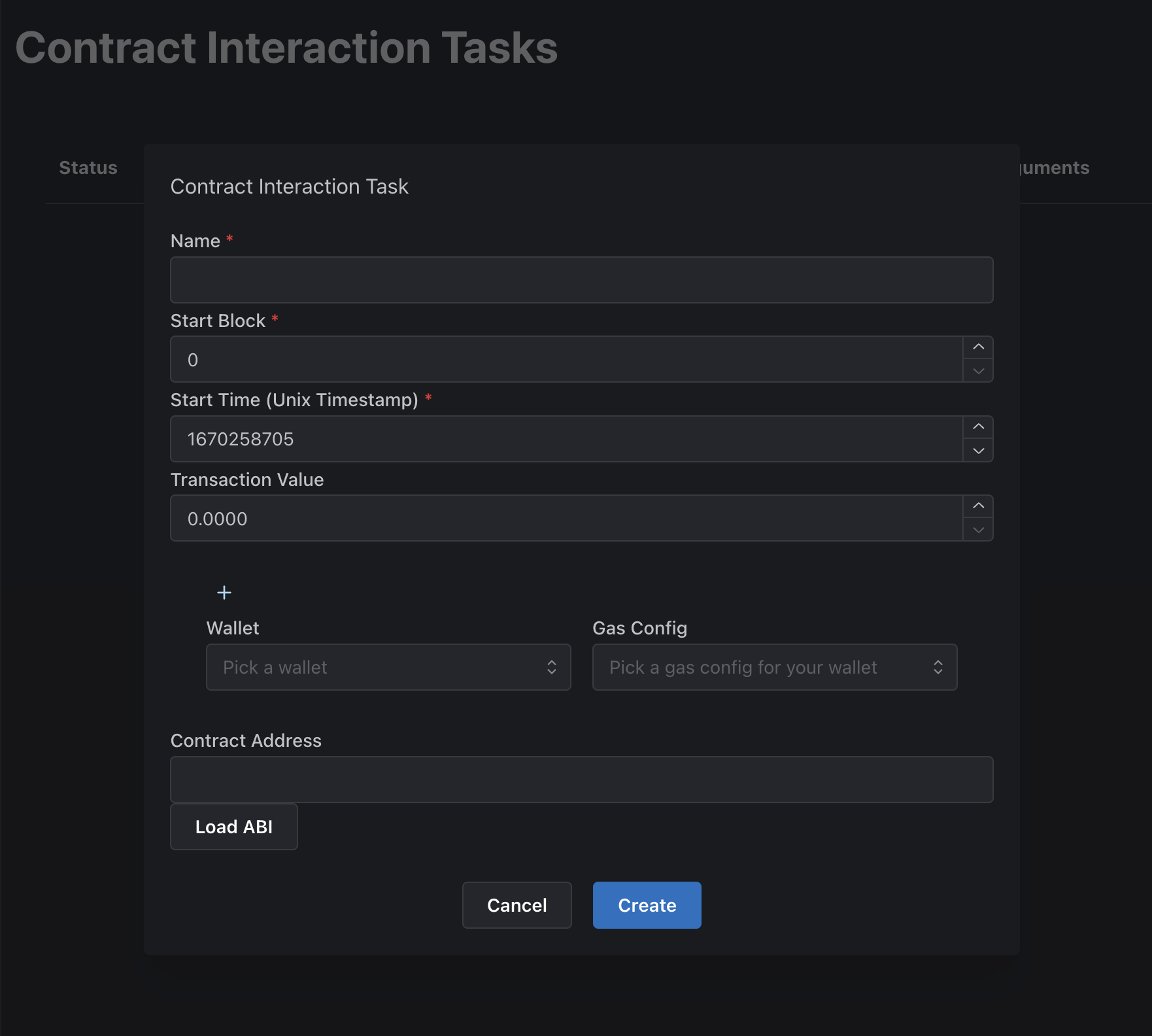Click the blue Create button

[647, 905]
